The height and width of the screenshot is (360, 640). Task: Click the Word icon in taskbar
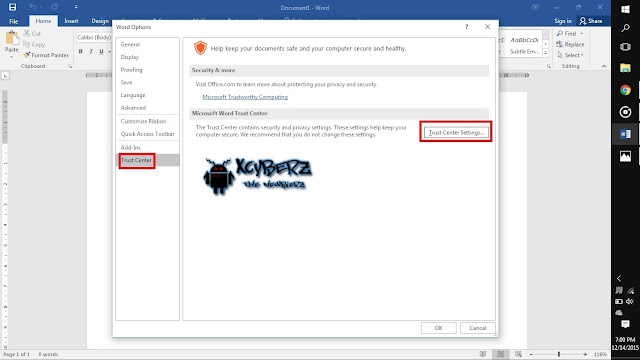click(x=625, y=134)
